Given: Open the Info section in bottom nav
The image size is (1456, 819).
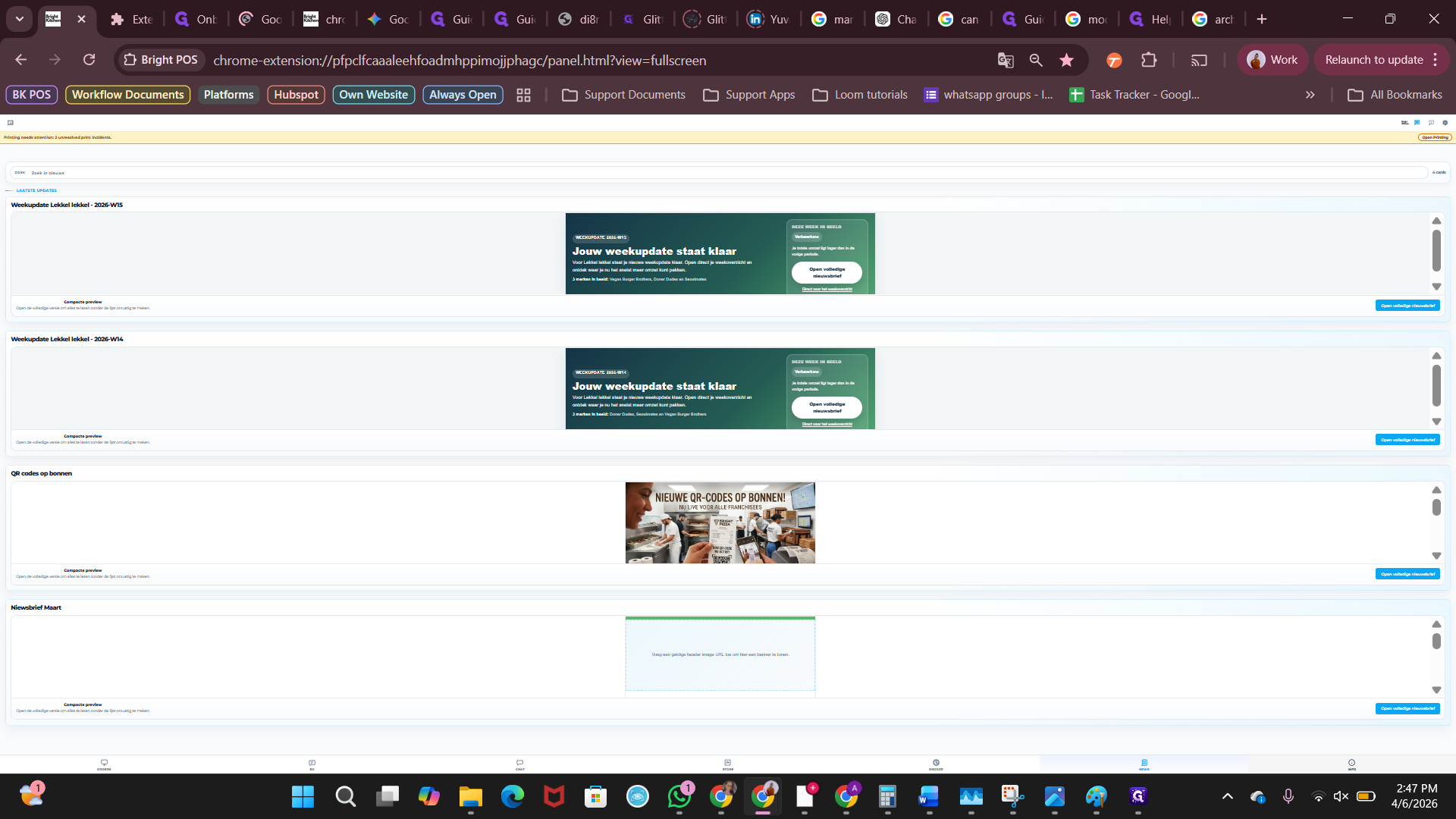Looking at the screenshot, I should click(x=1351, y=764).
